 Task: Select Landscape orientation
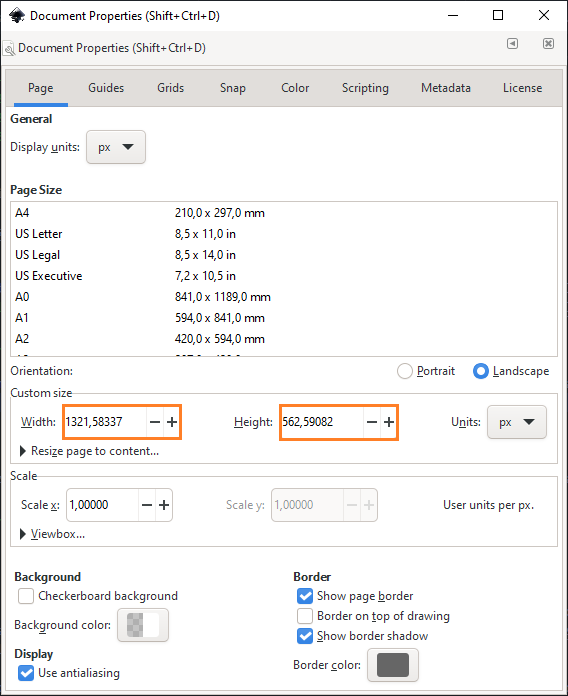click(x=511, y=371)
